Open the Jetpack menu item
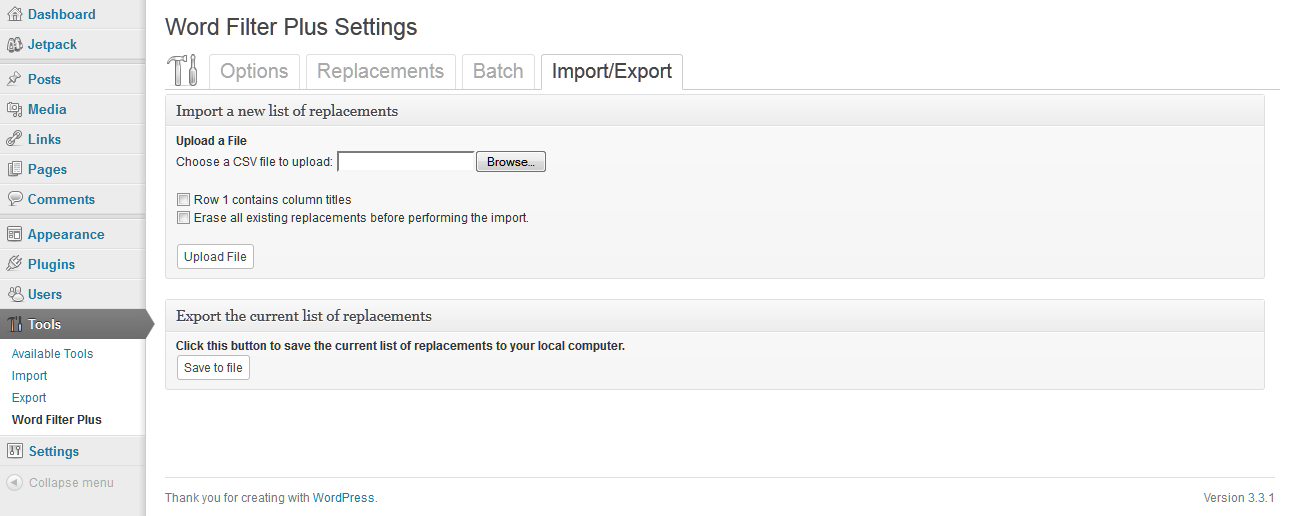1294x516 pixels. (x=52, y=44)
